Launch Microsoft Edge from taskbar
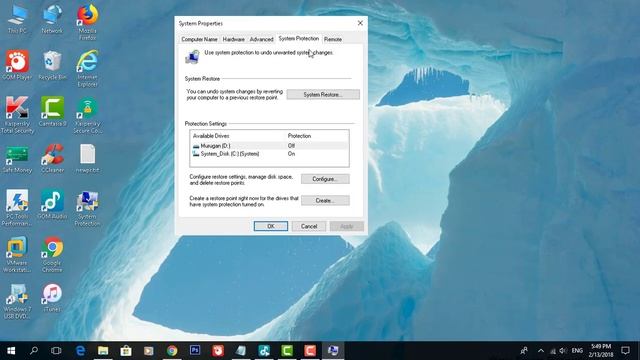 coord(80,351)
